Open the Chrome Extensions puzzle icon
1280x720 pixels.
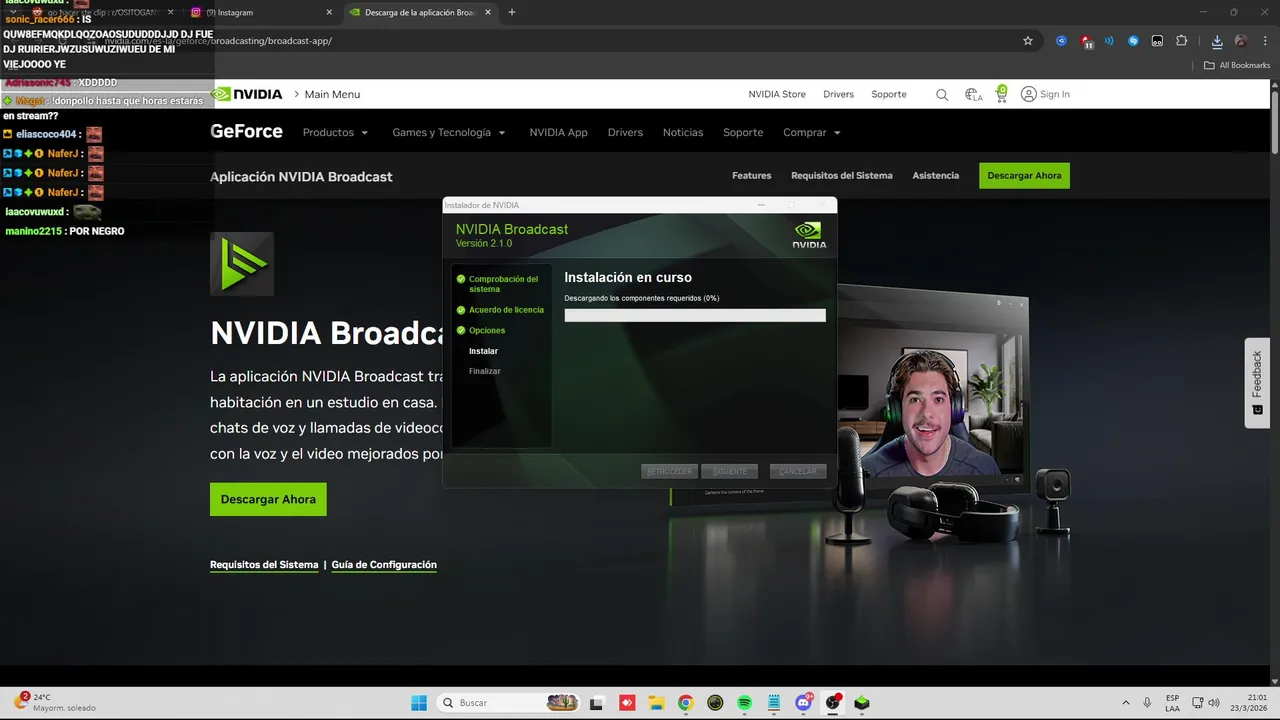[1181, 41]
